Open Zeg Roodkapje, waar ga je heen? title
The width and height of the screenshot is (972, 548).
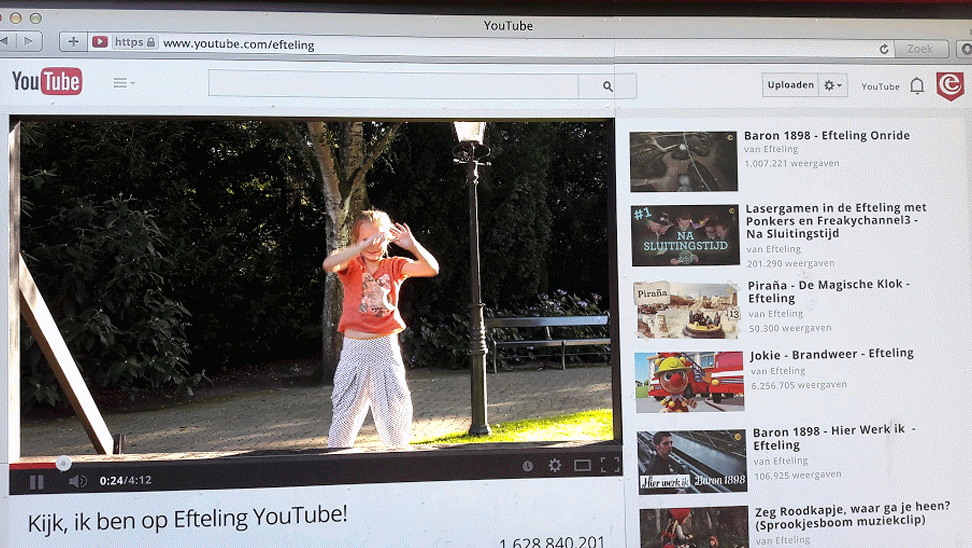pyautogui.click(x=852, y=515)
